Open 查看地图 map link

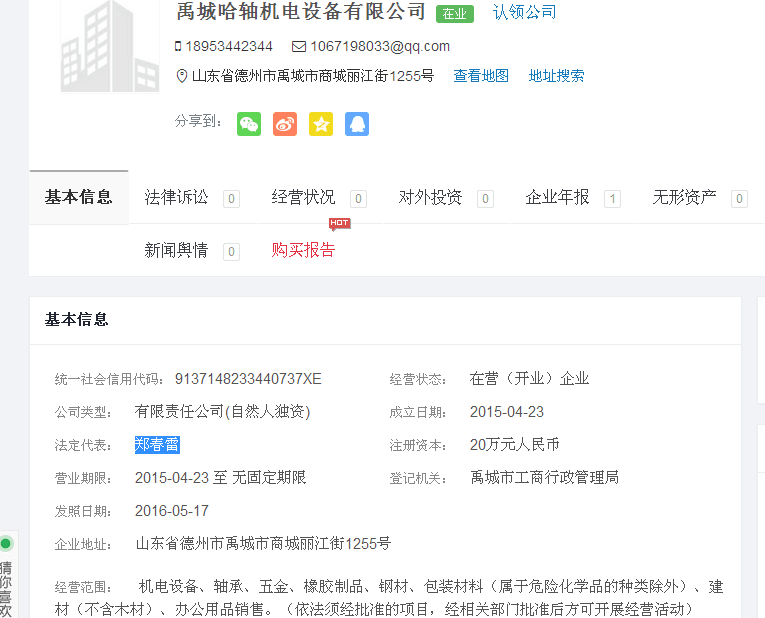click(481, 76)
